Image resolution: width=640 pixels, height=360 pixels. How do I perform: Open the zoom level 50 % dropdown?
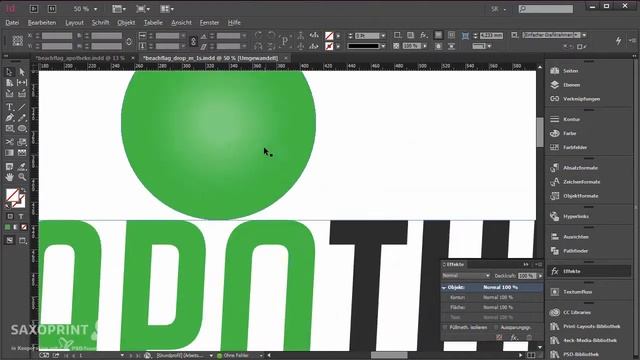coord(96,9)
